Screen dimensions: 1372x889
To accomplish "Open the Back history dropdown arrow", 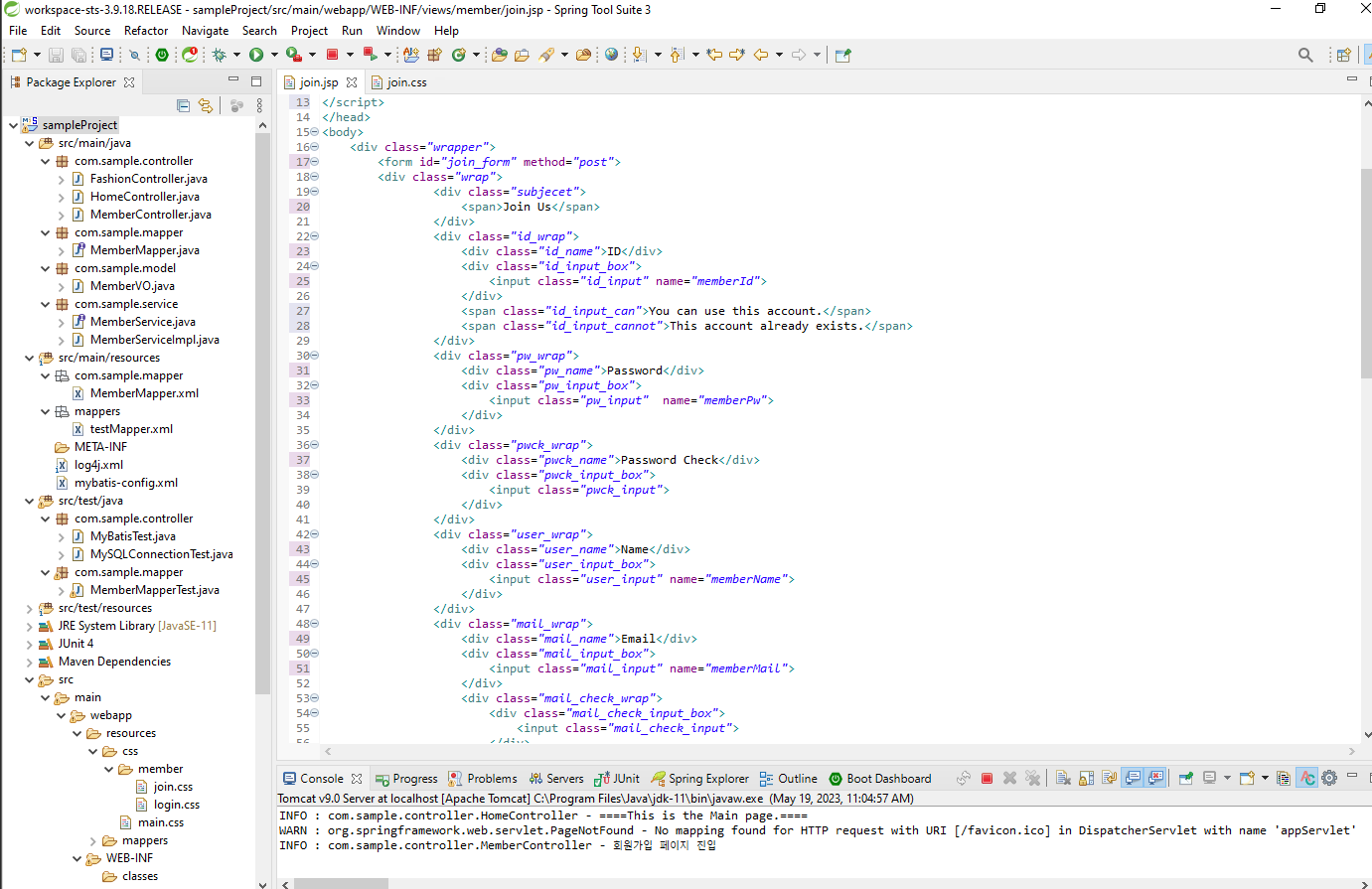I will coord(779,55).
